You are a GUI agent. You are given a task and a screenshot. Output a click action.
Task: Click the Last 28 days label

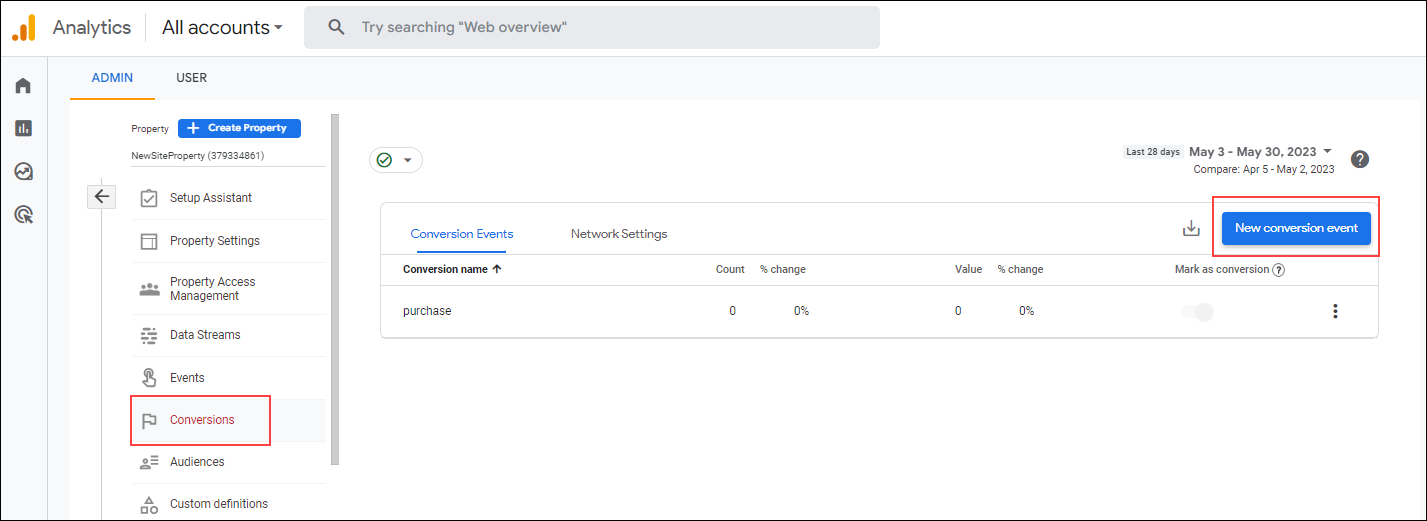pyautogui.click(x=1153, y=152)
